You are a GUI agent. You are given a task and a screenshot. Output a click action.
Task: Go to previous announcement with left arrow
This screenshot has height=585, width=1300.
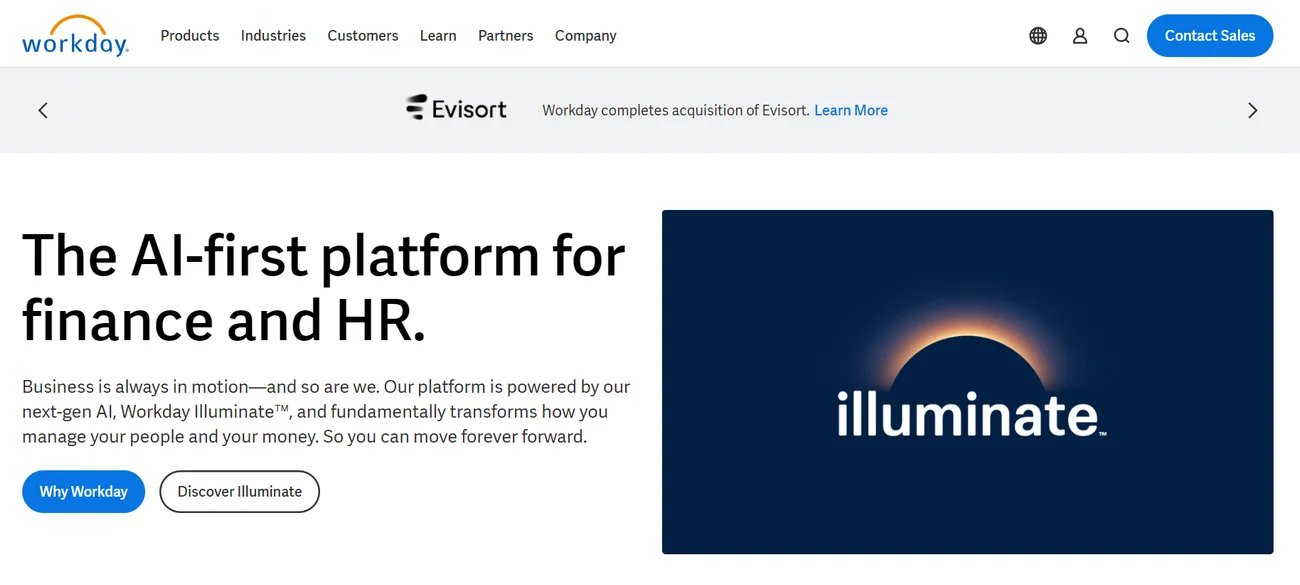coord(43,110)
